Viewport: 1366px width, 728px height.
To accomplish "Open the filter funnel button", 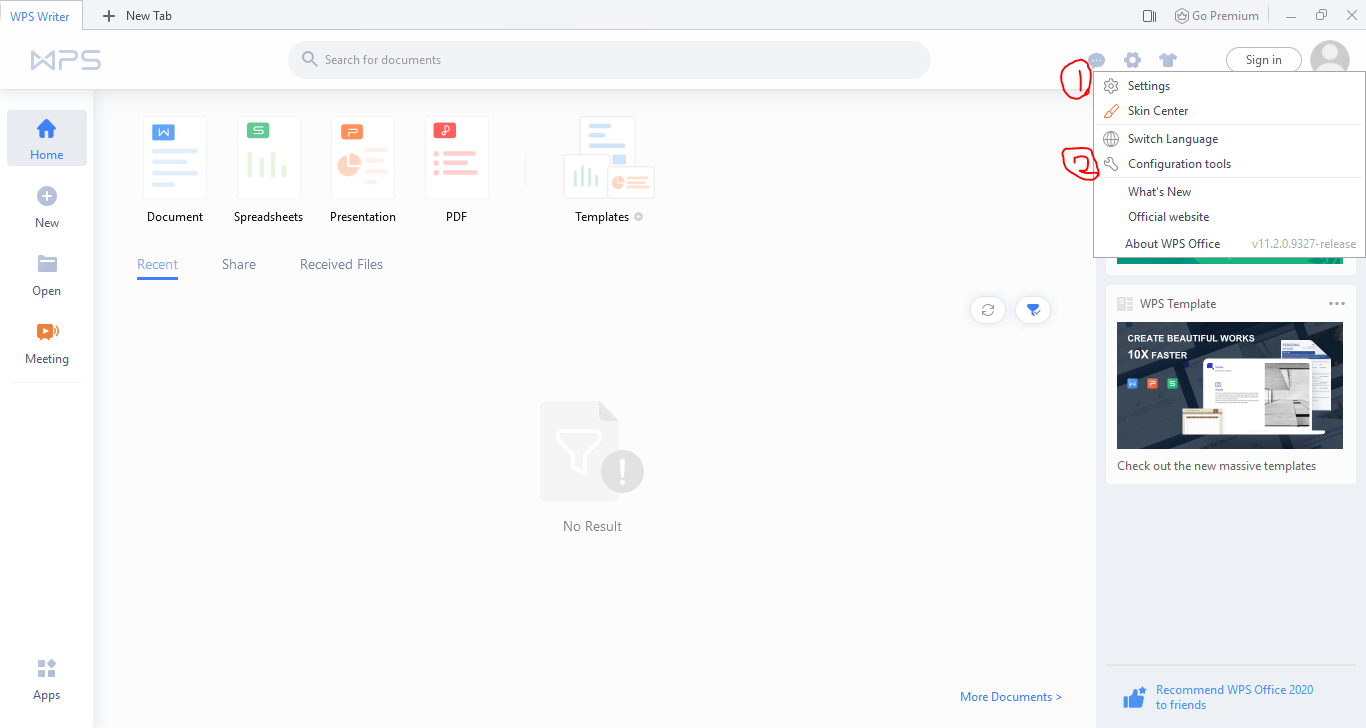I will [1033, 310].
